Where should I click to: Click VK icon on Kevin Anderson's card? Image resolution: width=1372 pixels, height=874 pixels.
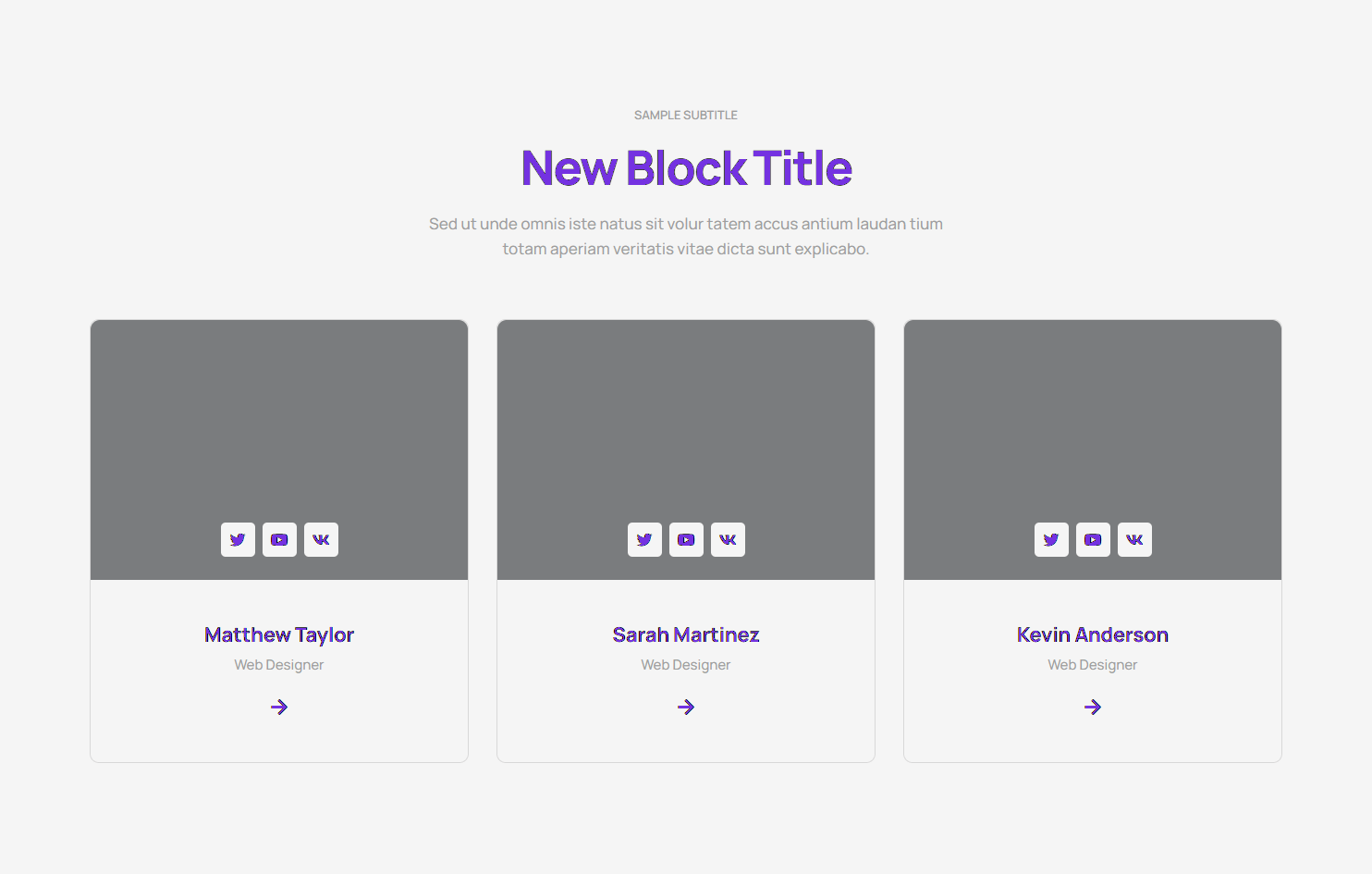coord(1134,539)
